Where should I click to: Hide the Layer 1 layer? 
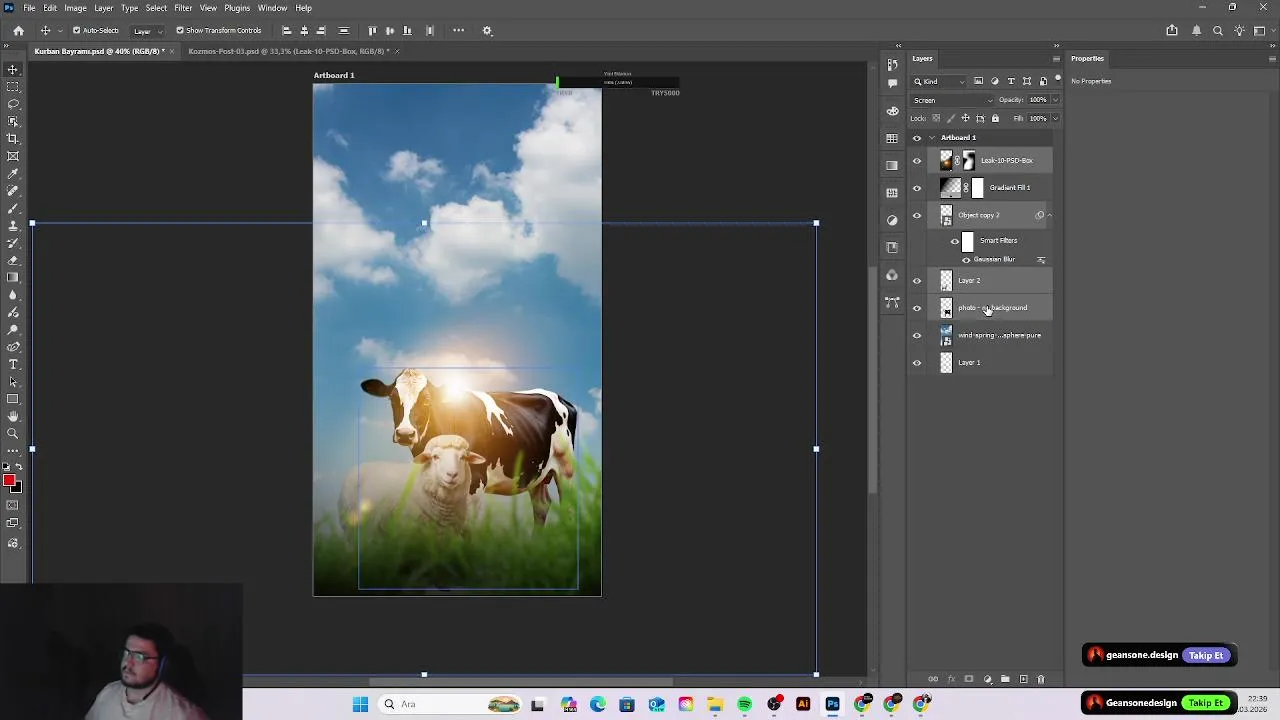(917, 363)
